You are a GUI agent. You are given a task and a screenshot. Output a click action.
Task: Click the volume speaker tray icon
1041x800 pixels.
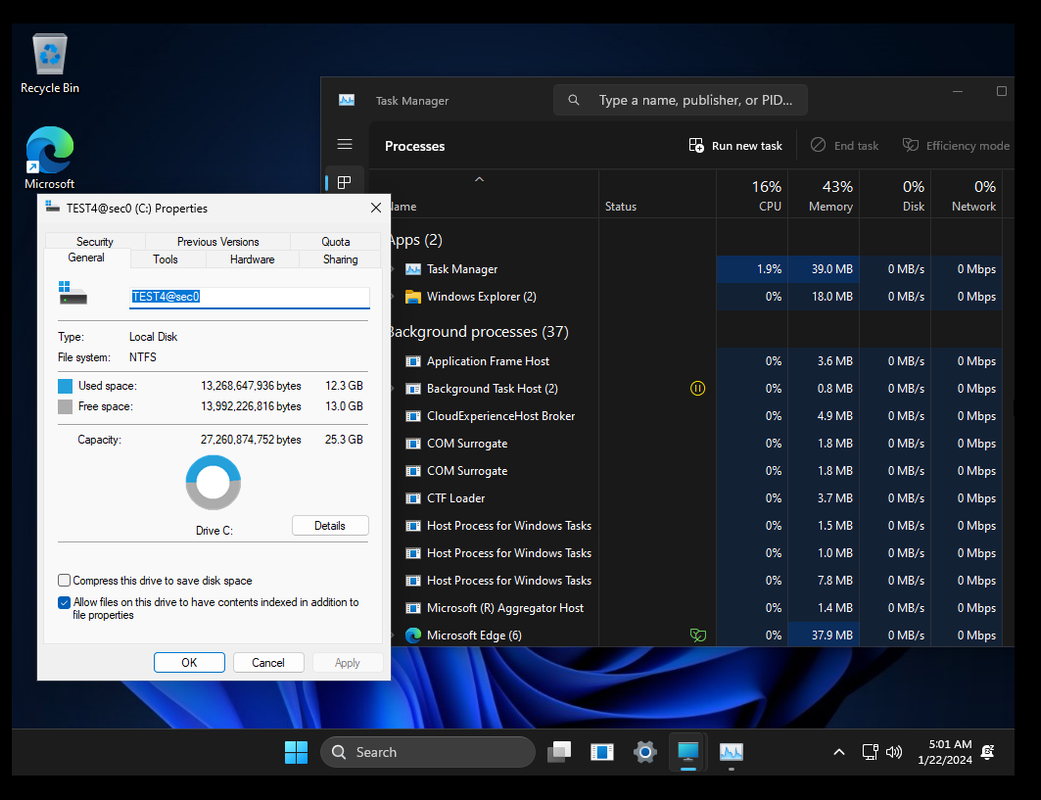click(x=894, y=752)
